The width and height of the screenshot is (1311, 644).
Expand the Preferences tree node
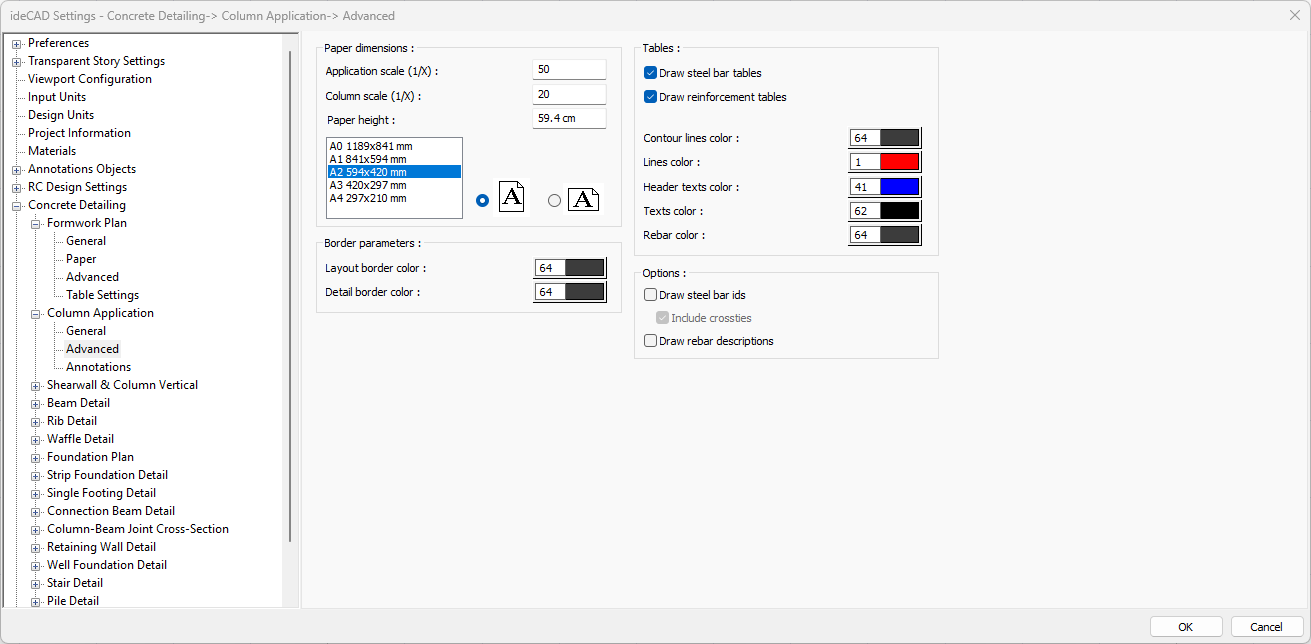click(17, 44)
